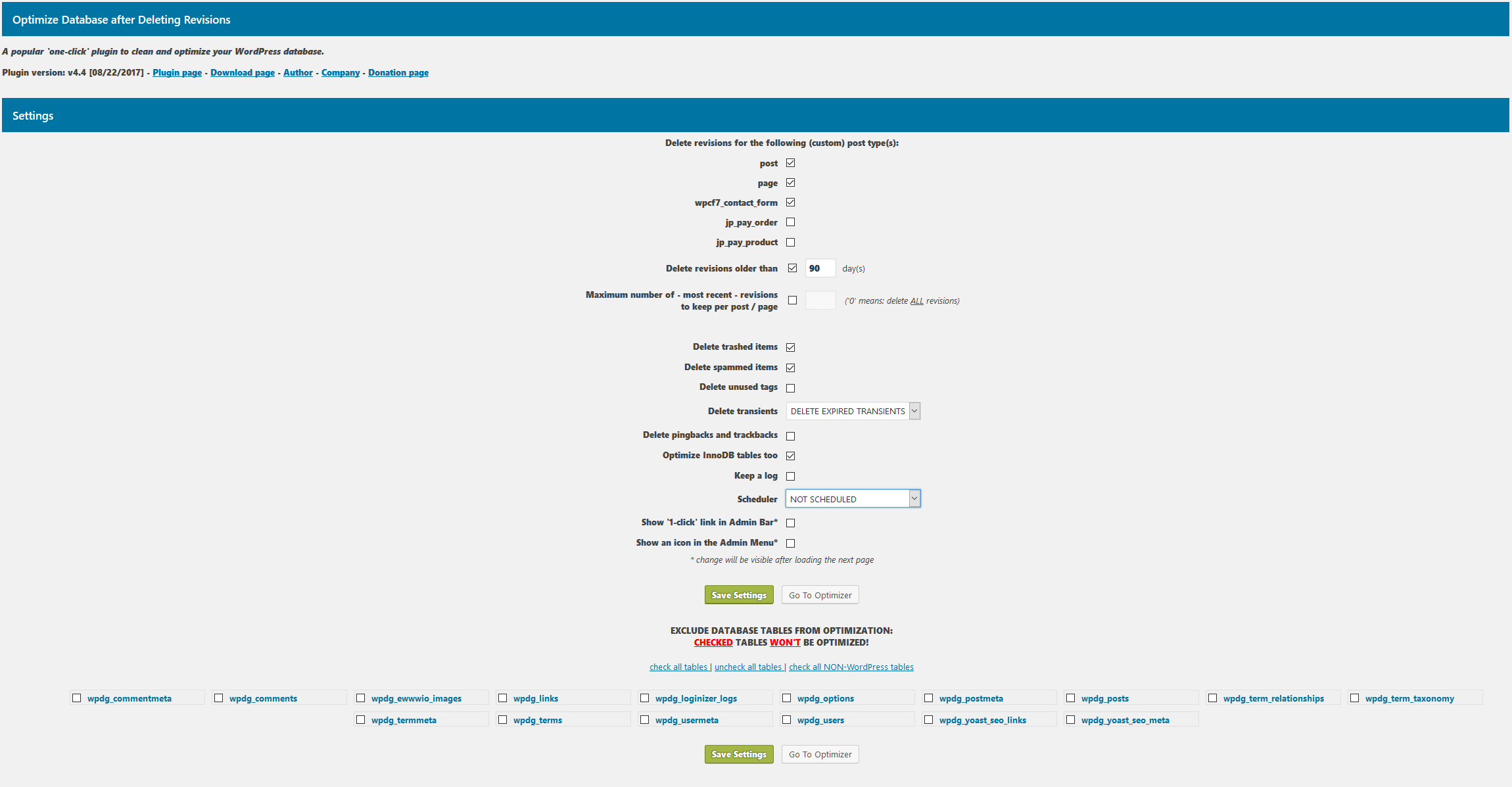The image size is (1512, 787).
Task: Enable '1-click' link in Admin Bar checkbox
Action: tap(790, 523)
